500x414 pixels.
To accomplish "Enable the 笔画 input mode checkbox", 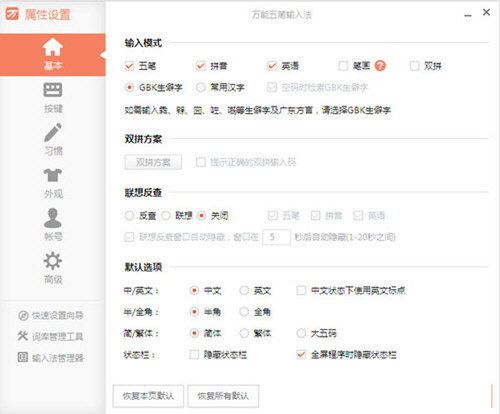I will click(343, 66).
